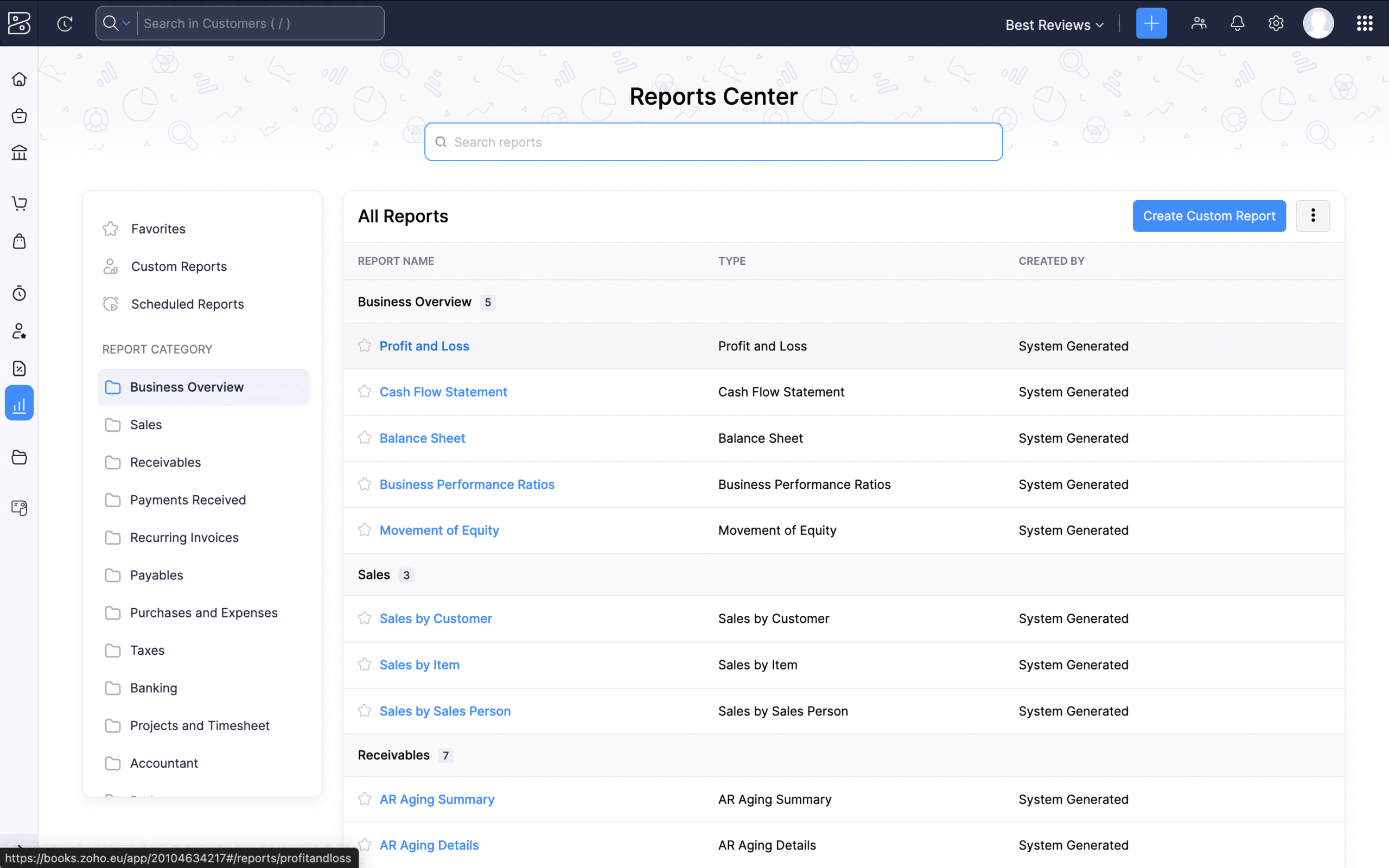Image resolution: width=1389 pixels, height=868 pixels.
Task: Open the Best Reviews organization dropdown
Action: [x=1054, y=24]
